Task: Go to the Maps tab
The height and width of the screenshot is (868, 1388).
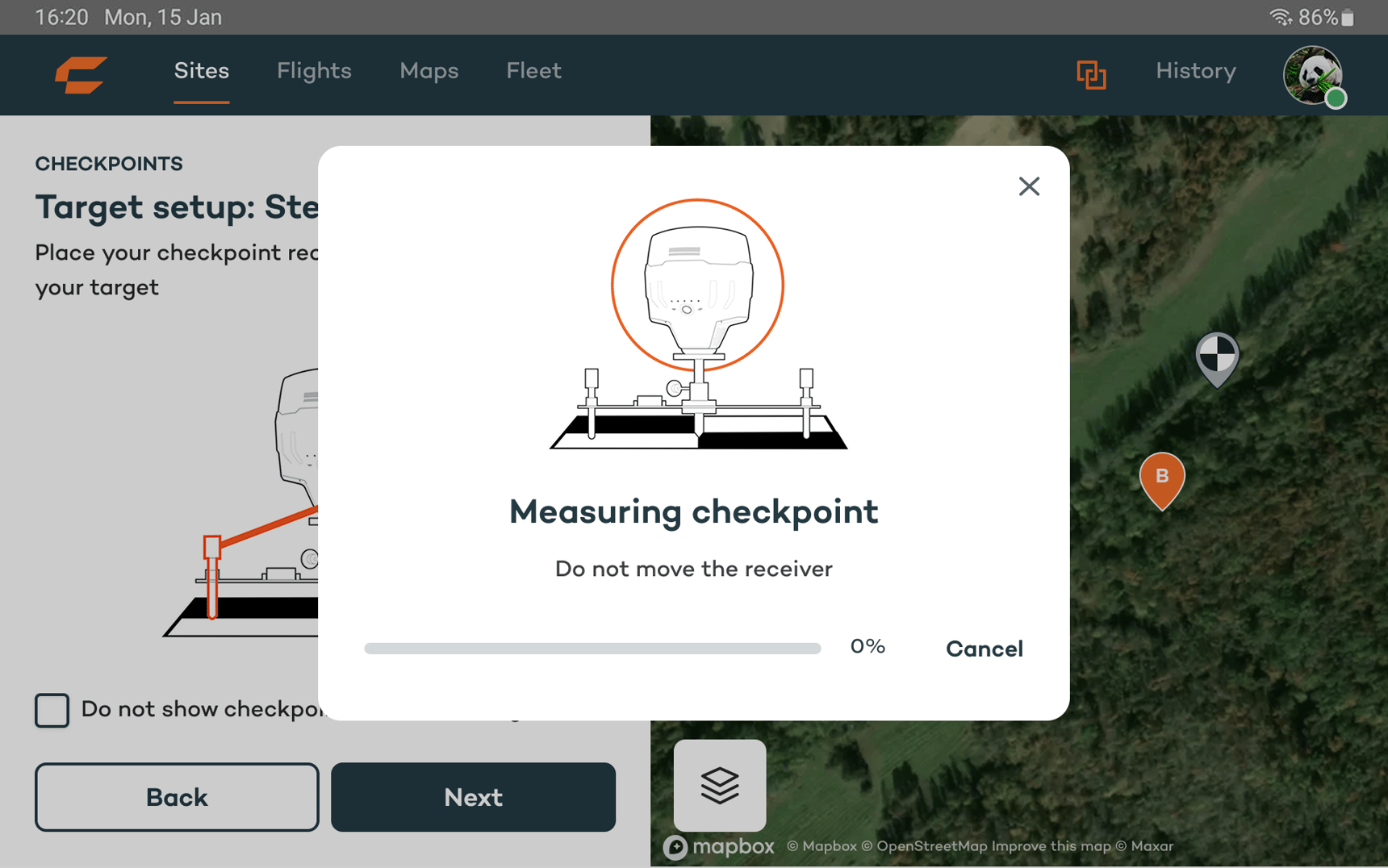Action: point(429,71)
